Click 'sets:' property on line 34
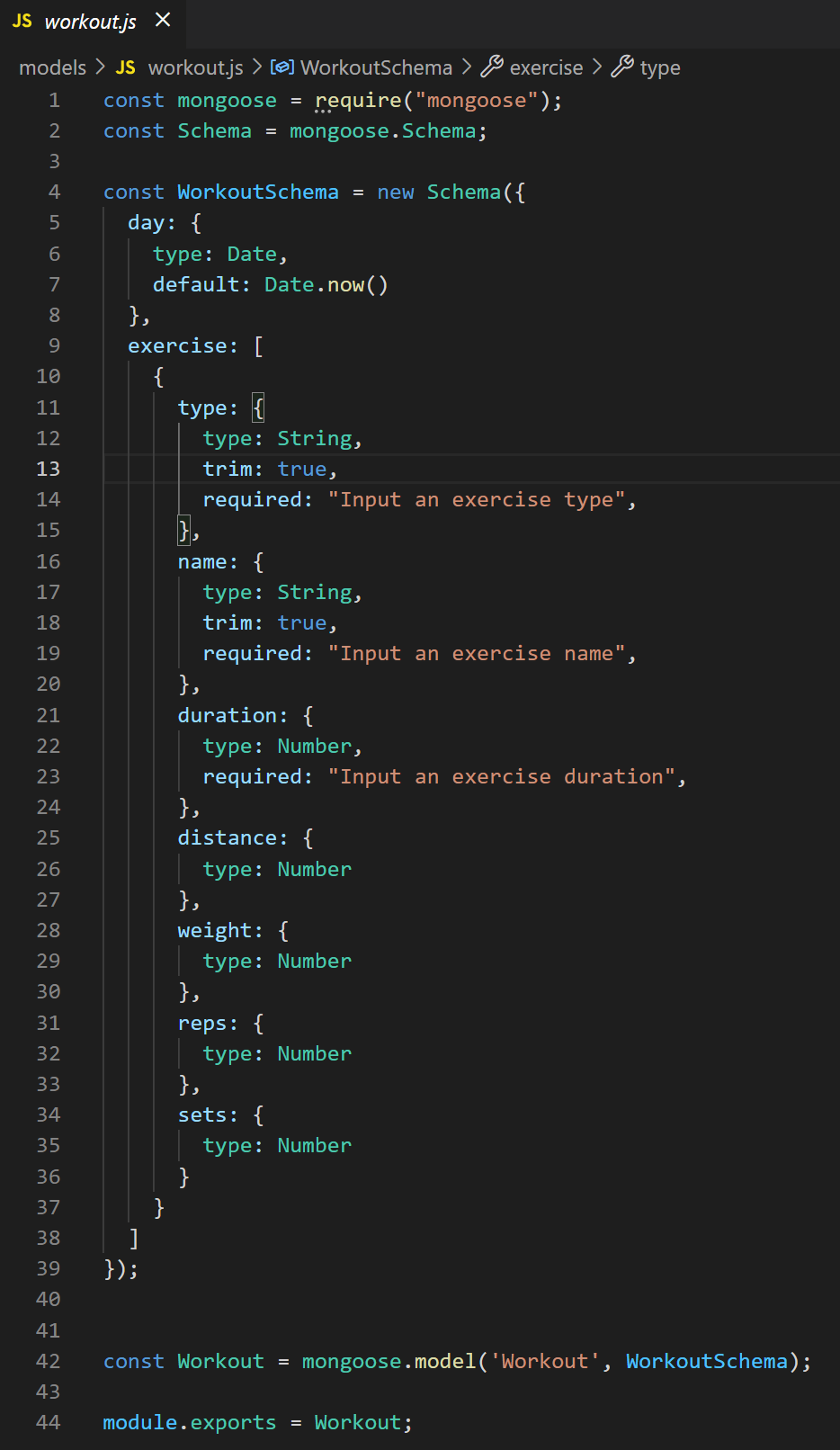The width and height of the screenshot is (840, 1450). click(x=209, y=1114)
